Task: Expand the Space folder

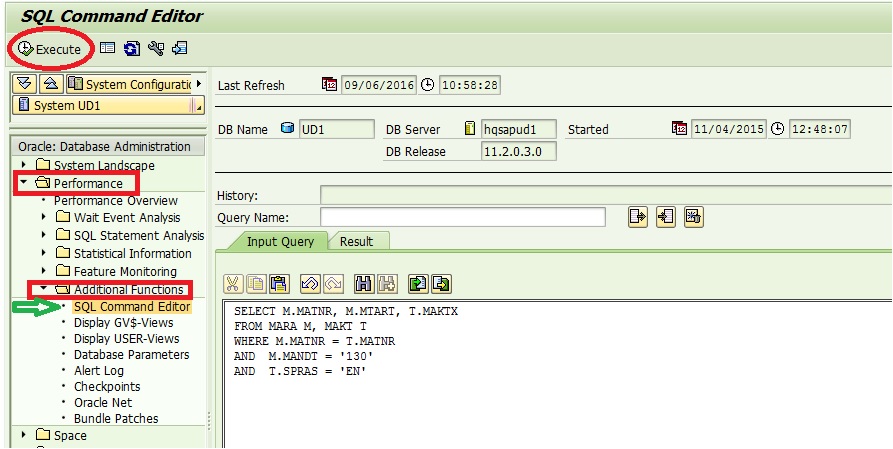Action: 23,435
